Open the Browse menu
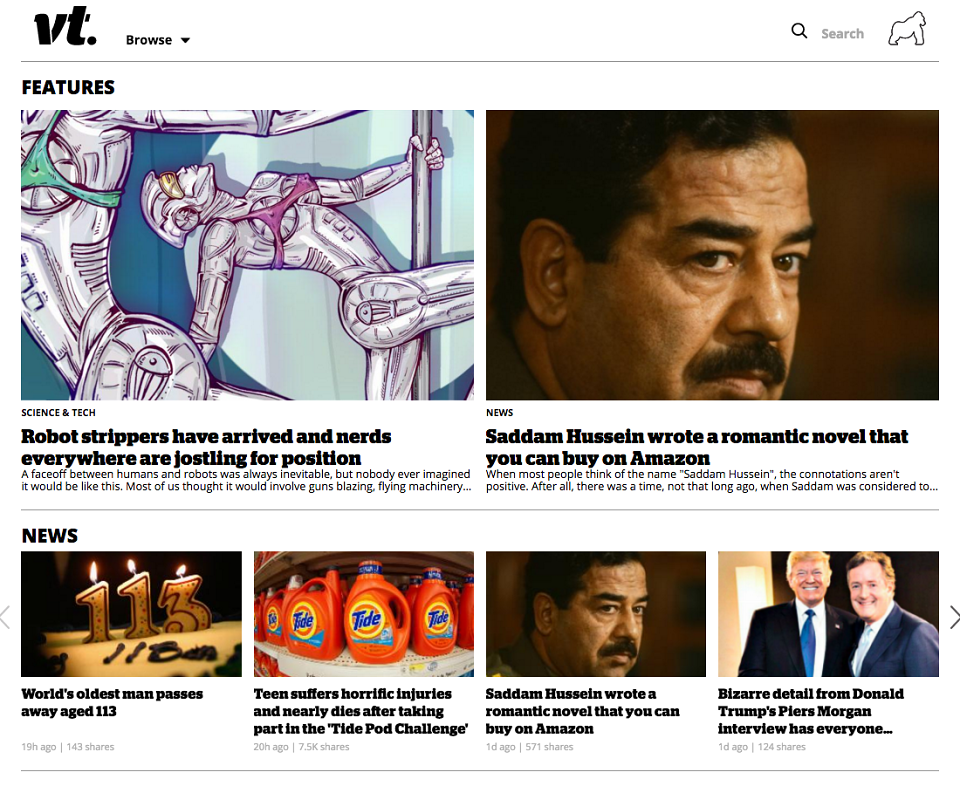Viewport: 960px width, 786px height. point(149,40)
